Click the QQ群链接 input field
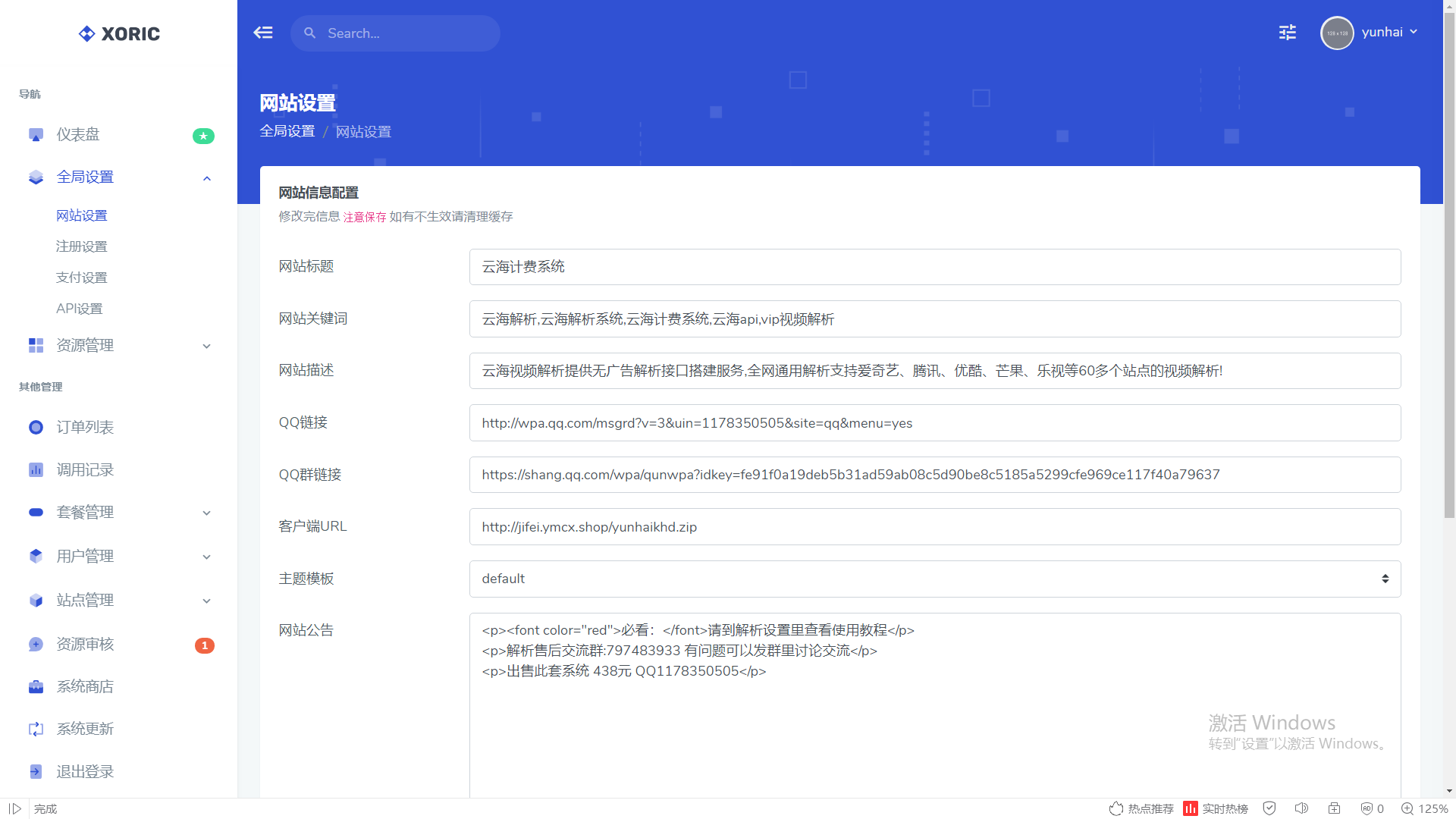This screenshot has height=819, width=1456. coord(934,475)
